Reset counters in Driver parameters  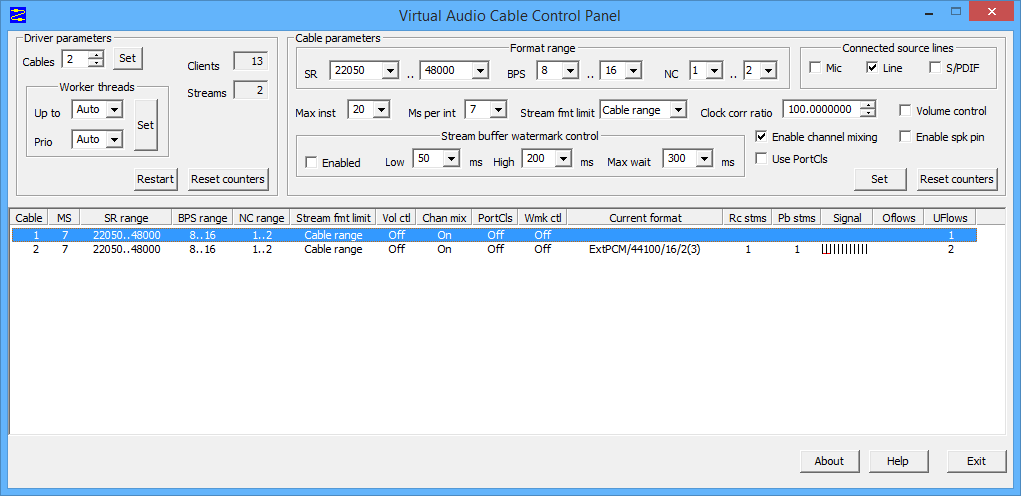(228, 179)
